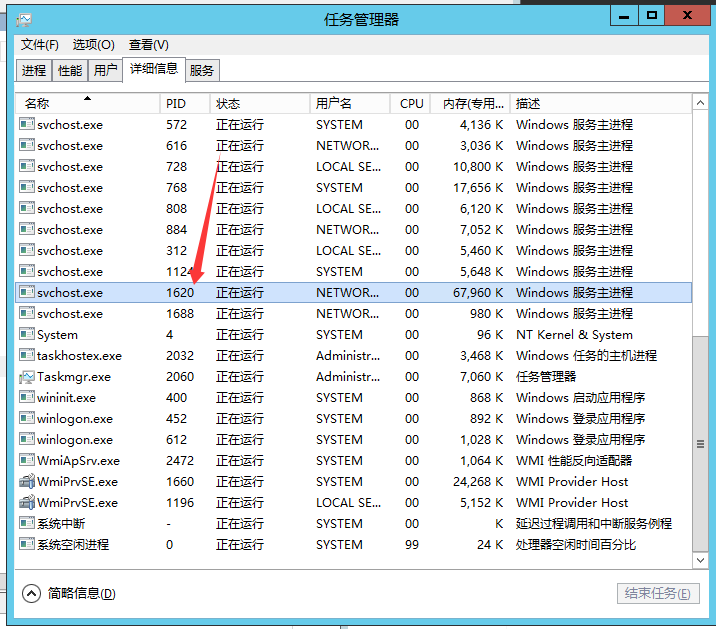Collapse to 简略信息 view using chevron

(31, 593)
